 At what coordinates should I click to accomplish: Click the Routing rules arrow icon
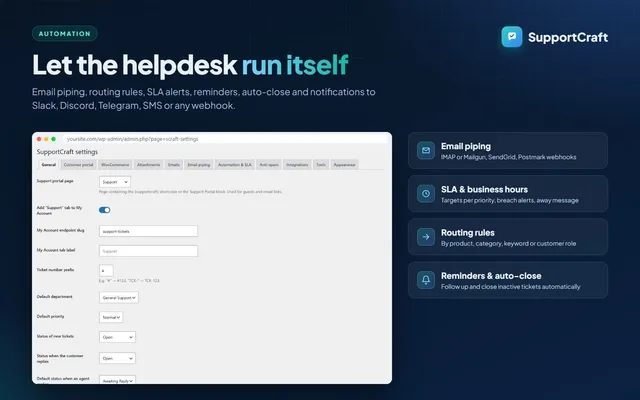426,237
